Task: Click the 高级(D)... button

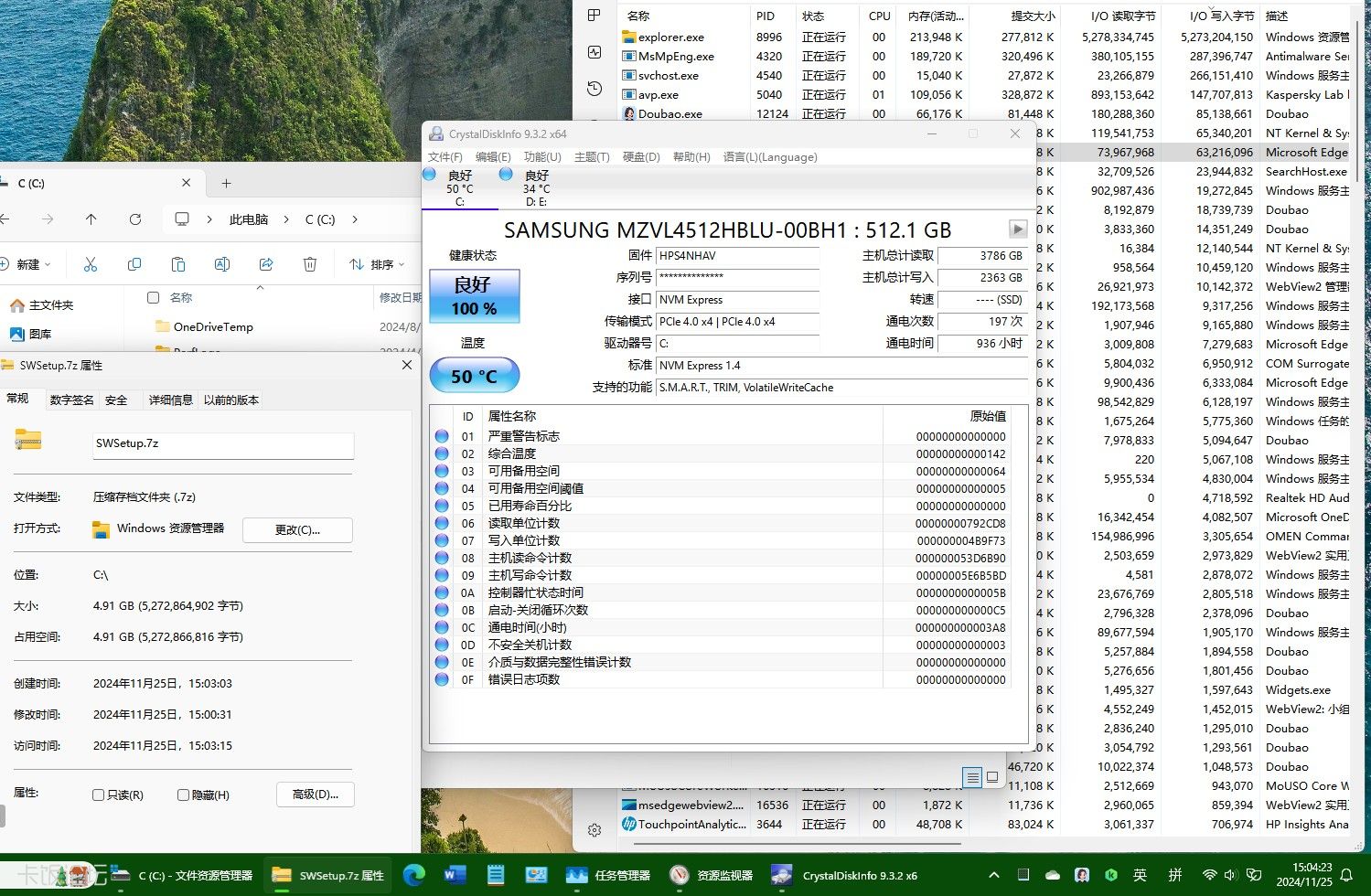Action: [x=316, y=795]
